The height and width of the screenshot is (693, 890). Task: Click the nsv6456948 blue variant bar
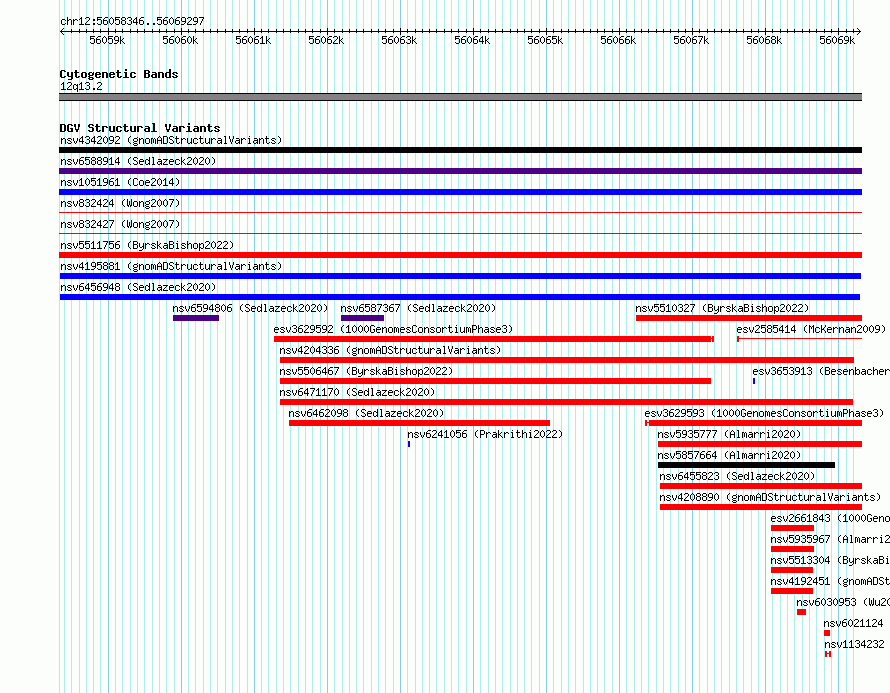(x=460, y=297)
